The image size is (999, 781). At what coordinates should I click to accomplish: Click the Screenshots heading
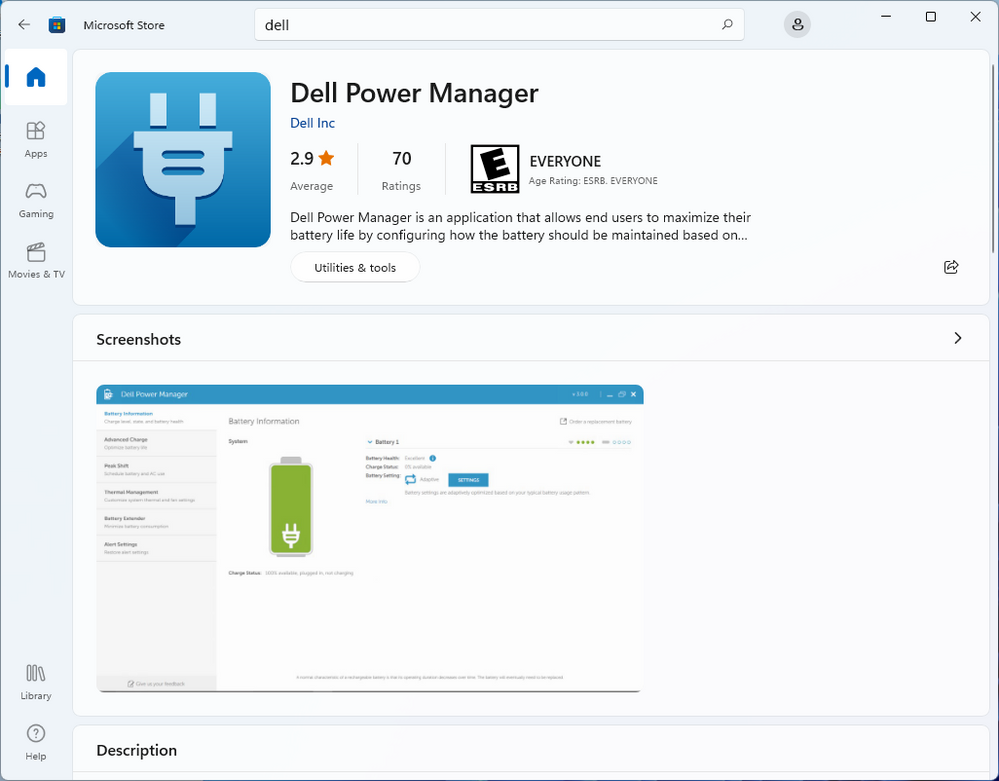coord(138,340)
